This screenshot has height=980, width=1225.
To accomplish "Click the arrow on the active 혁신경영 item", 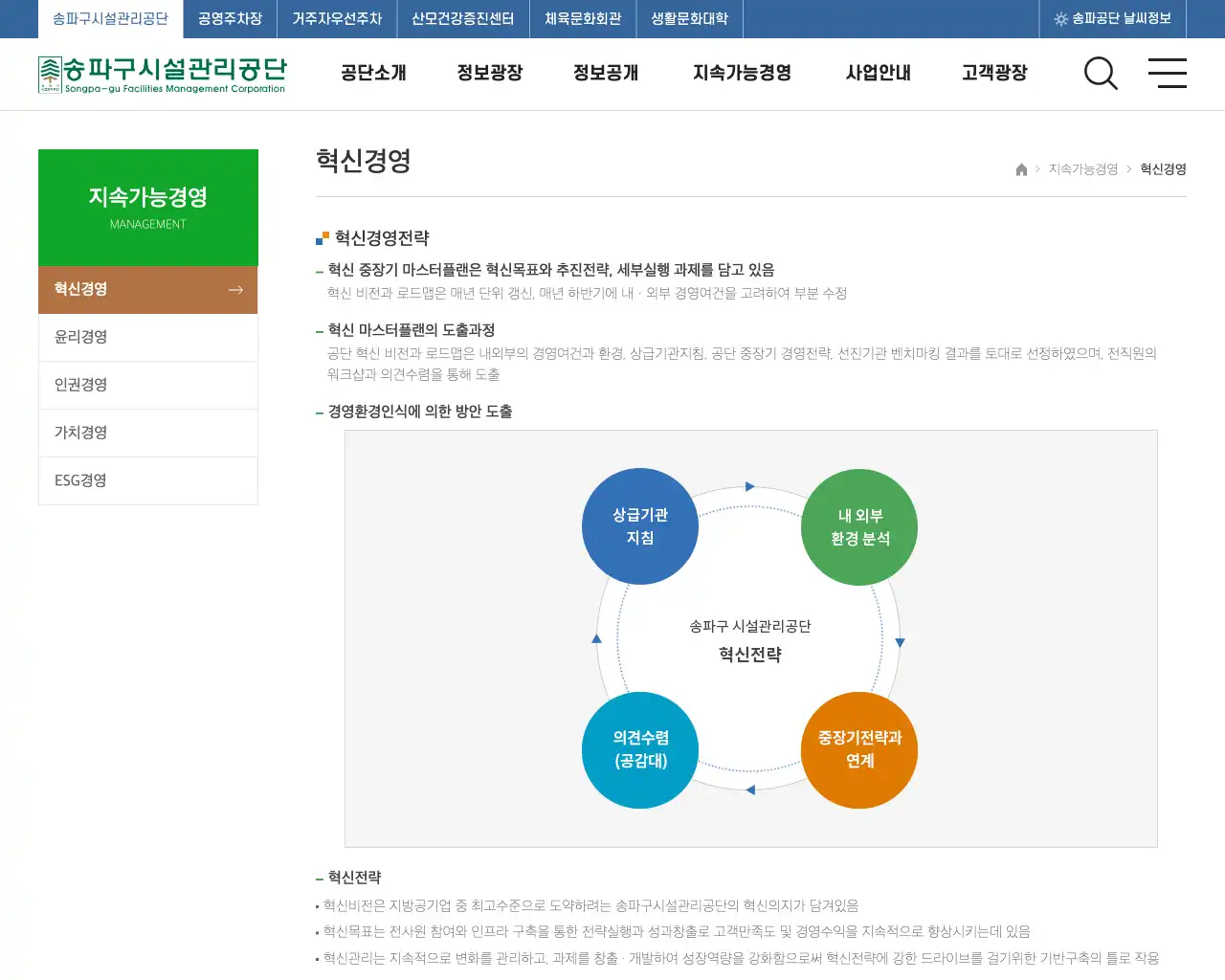I will [x=234, y=289].
